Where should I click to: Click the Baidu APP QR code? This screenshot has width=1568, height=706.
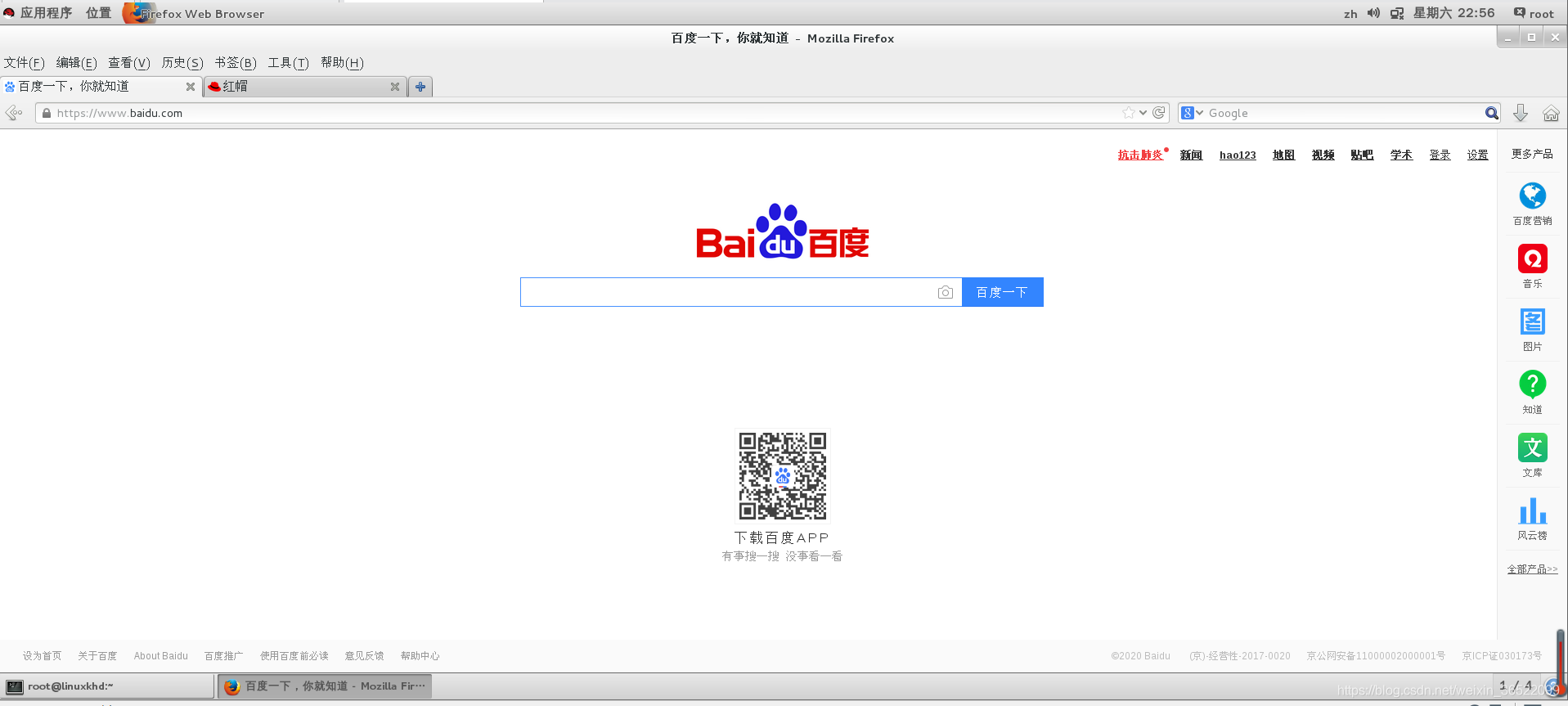(783, 476)
